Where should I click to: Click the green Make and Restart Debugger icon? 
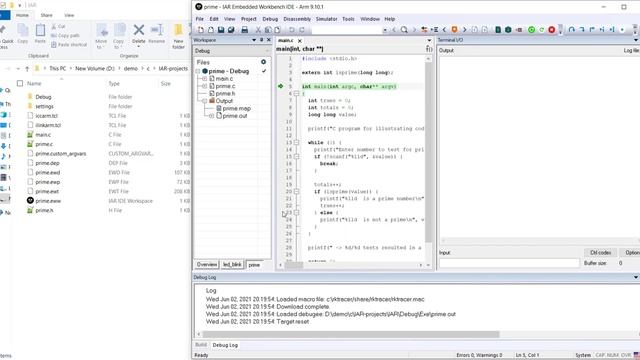tap(531, 30)
